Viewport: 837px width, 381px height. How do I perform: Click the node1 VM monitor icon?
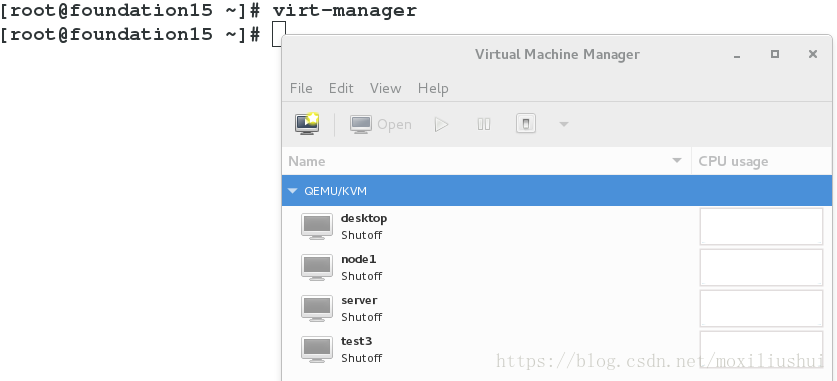(x=317, y=268)
